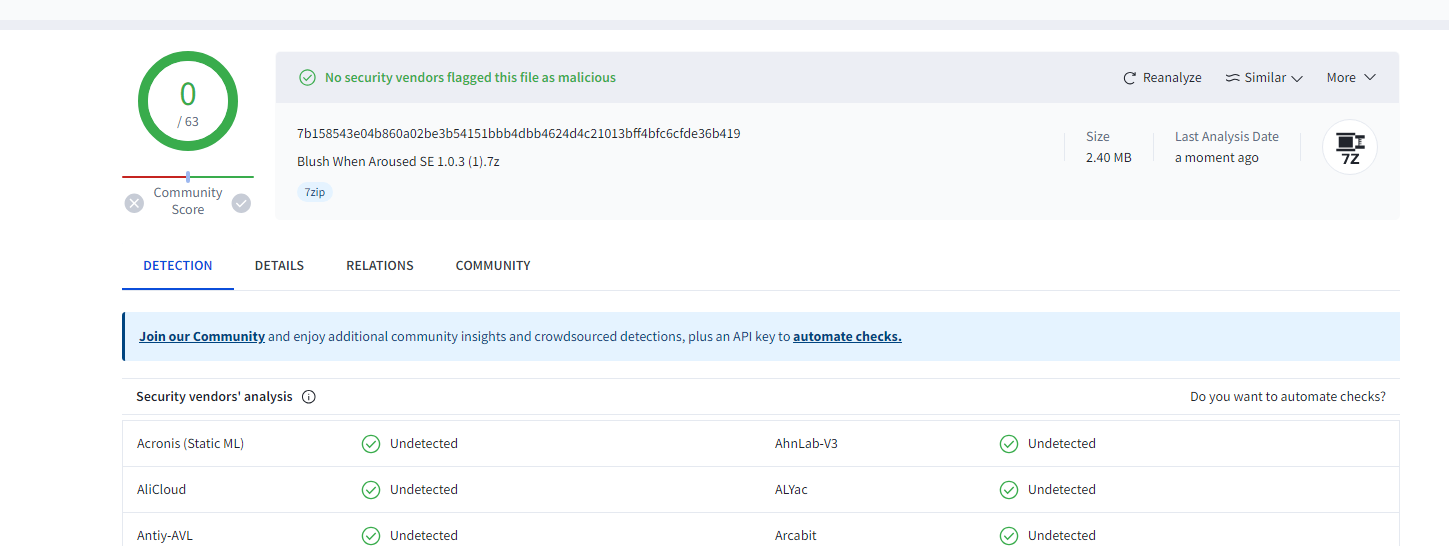This screenshot has width=1449, height=546.
Task: Click the Undetected check icon for Arcabit
Action: (1009, 536)
